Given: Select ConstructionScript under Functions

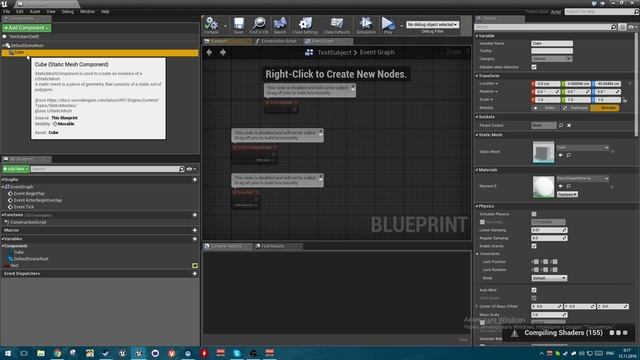Looking at the screenshot, I should pos(28,222).
